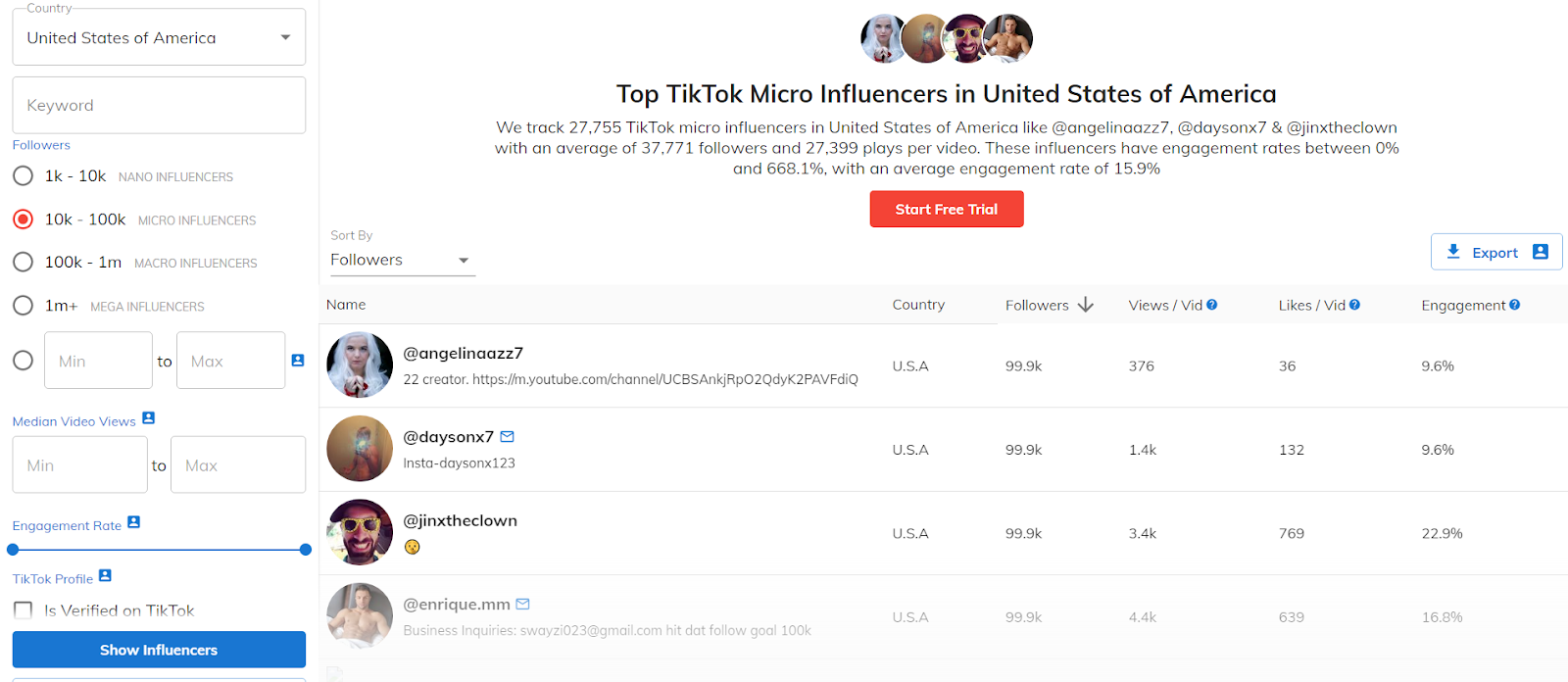Image resolution: width=1568 pixels, height=682 pixels.
Task: Click the Show Influencers button
Action: [x=159, y=650]
